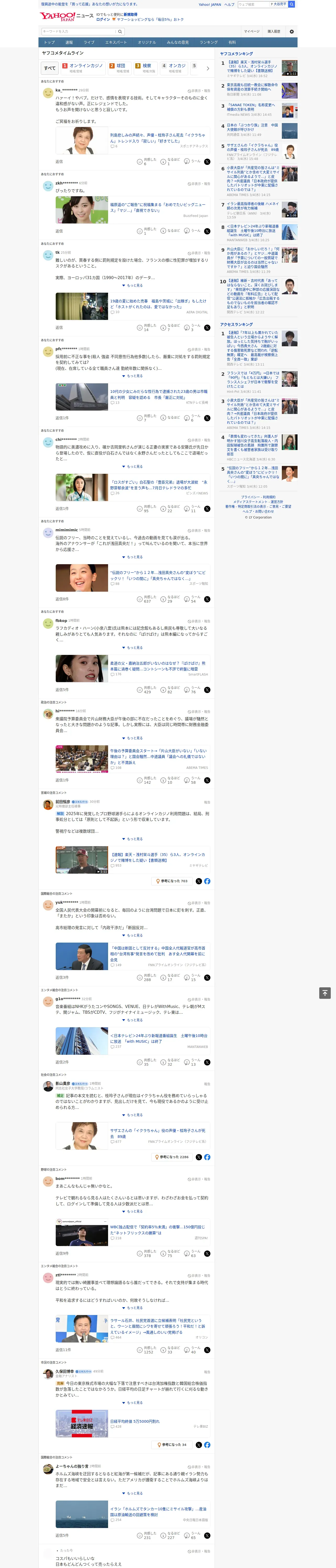Click 非表示・報告 on ka_ user's comment
336x1568 pixels.
coord(199,91)
